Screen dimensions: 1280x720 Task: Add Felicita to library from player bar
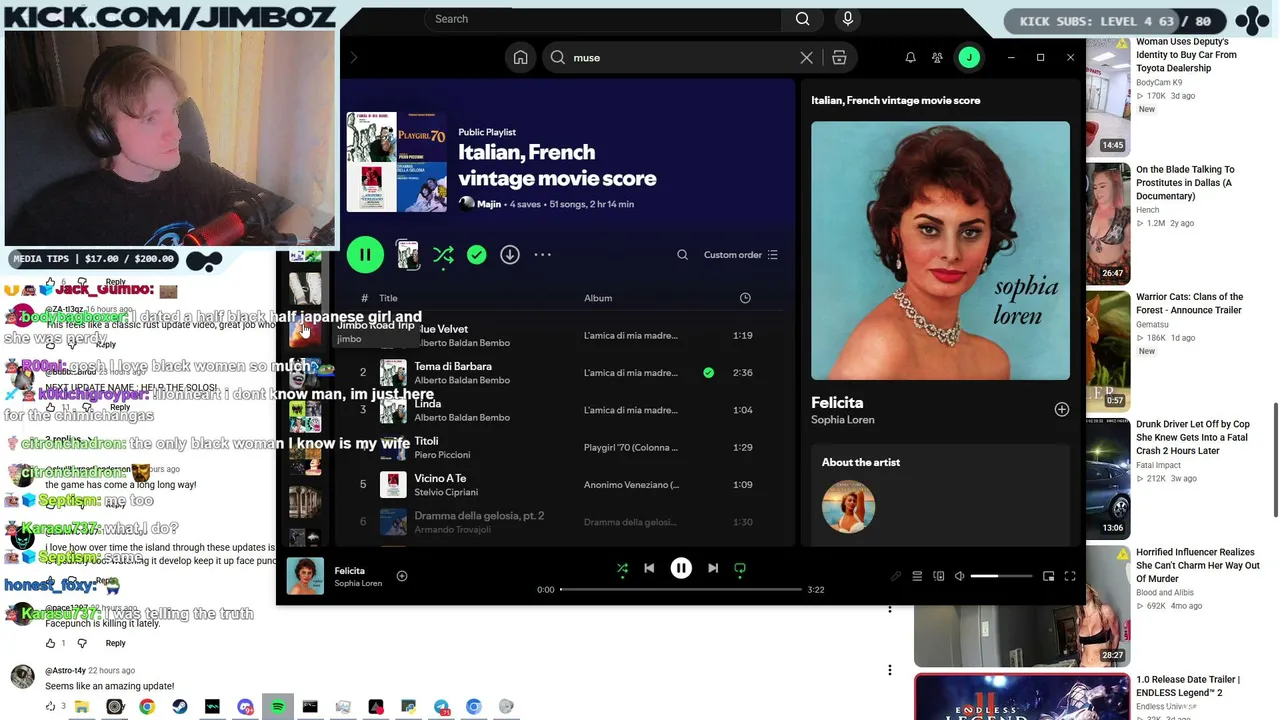402,576
